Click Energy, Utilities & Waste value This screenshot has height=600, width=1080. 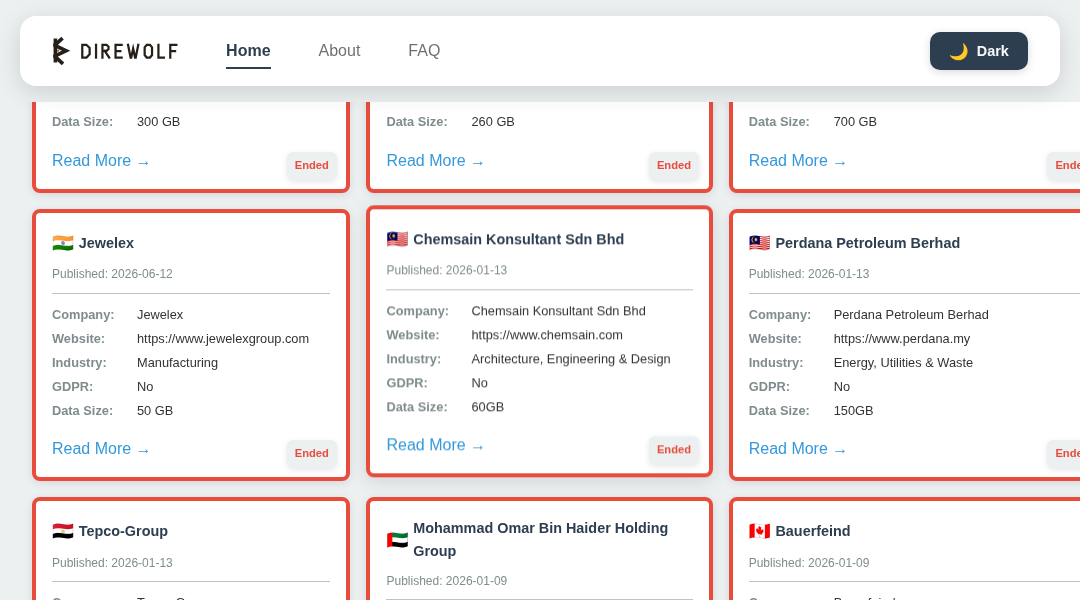pos(903,363)
